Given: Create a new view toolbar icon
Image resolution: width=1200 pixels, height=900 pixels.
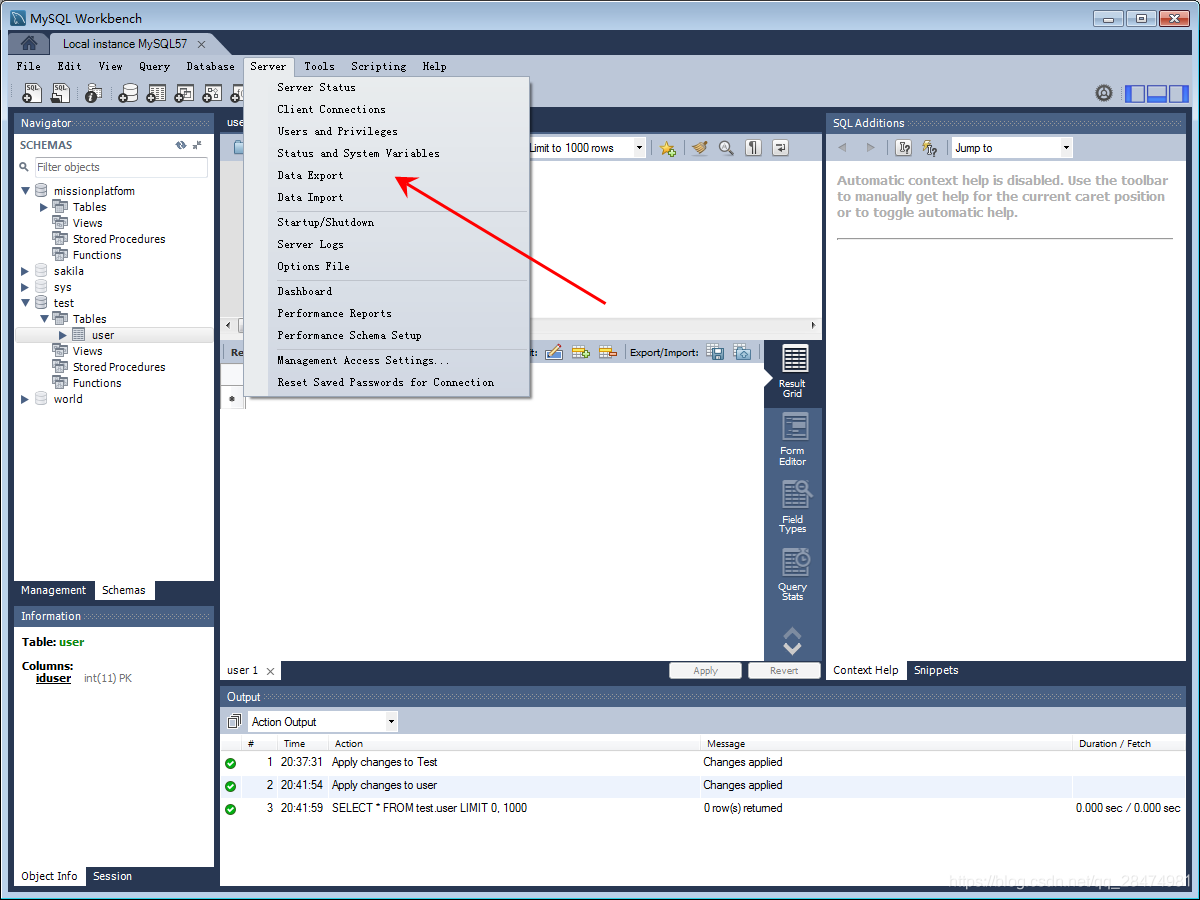Looking at the screenshot, I should [184, 93].
